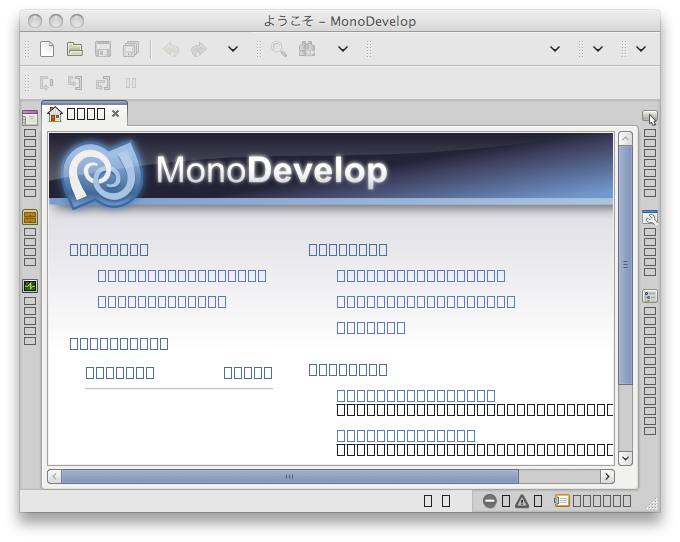Click the Save All stacked disks icon
Image resolution: width=680 pixels, height=542 pixels.
point(131,49)
